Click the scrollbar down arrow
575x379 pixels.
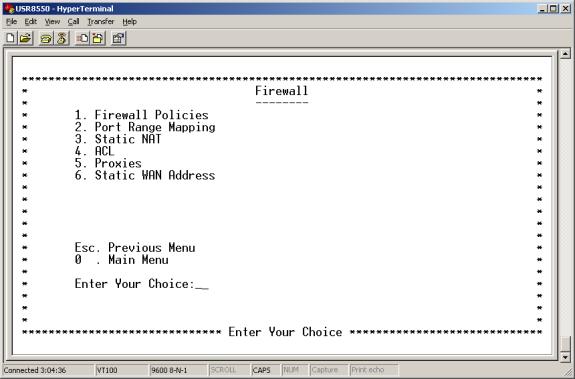pyautogui.click(x=565, y=357)
